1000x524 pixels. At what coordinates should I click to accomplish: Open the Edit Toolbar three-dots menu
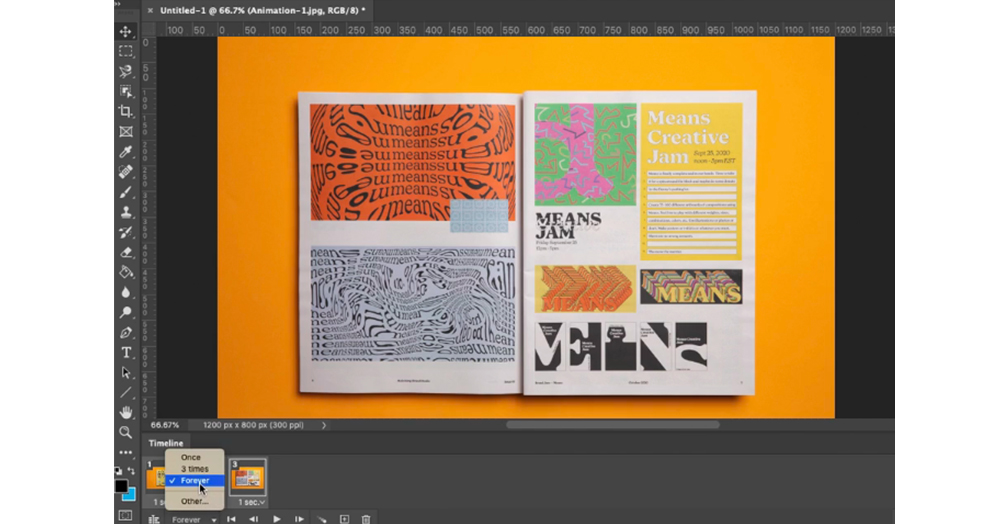tap(126, 453)
